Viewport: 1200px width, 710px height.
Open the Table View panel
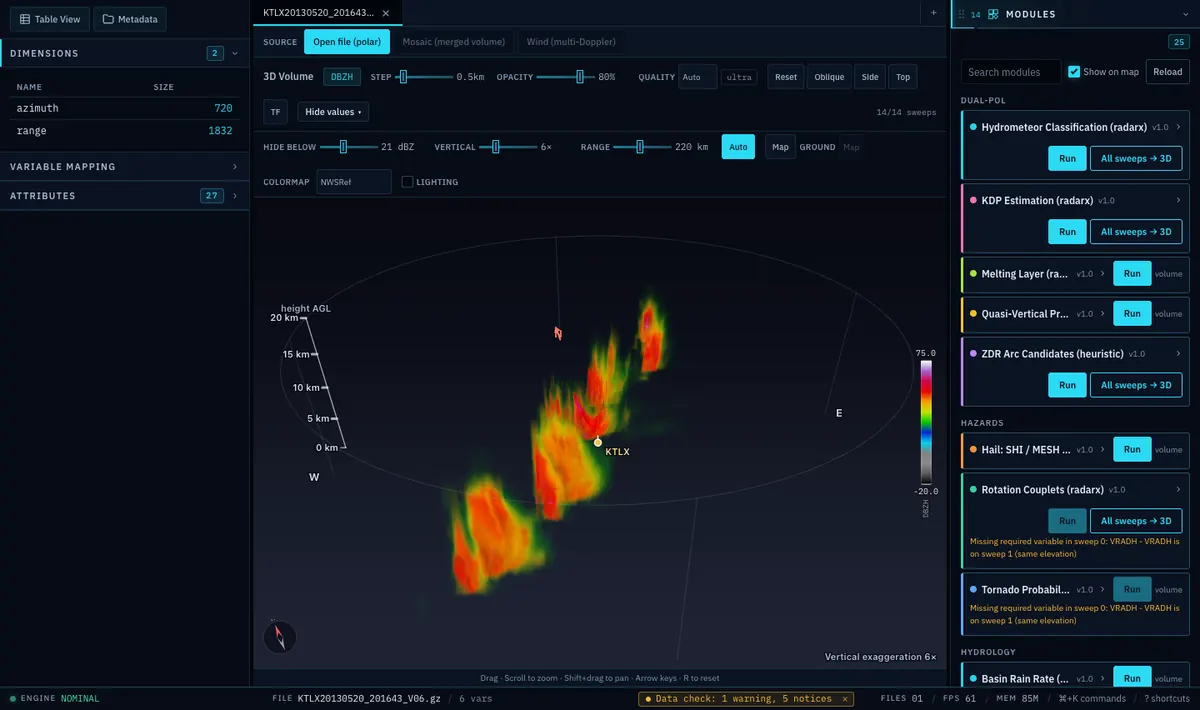point(50,19)
